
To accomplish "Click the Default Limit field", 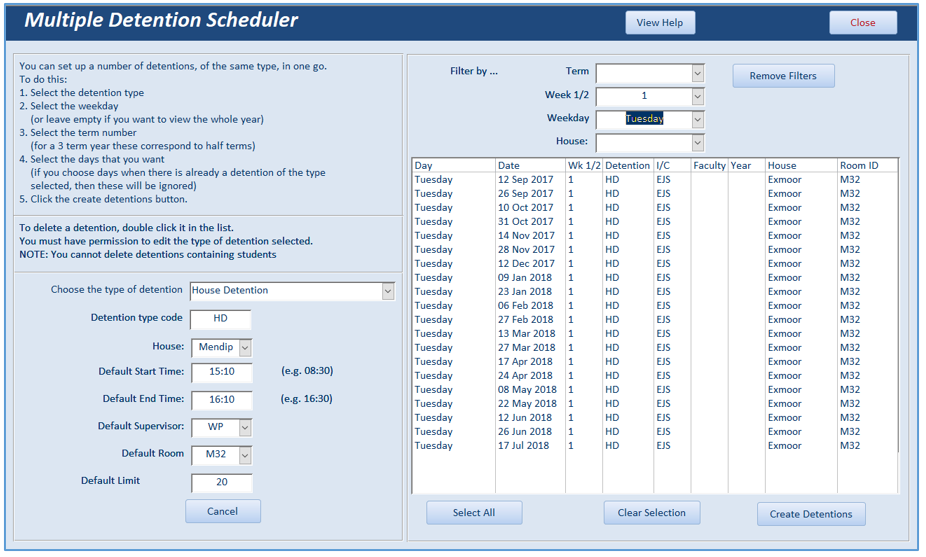I will (x=222, y=483).
